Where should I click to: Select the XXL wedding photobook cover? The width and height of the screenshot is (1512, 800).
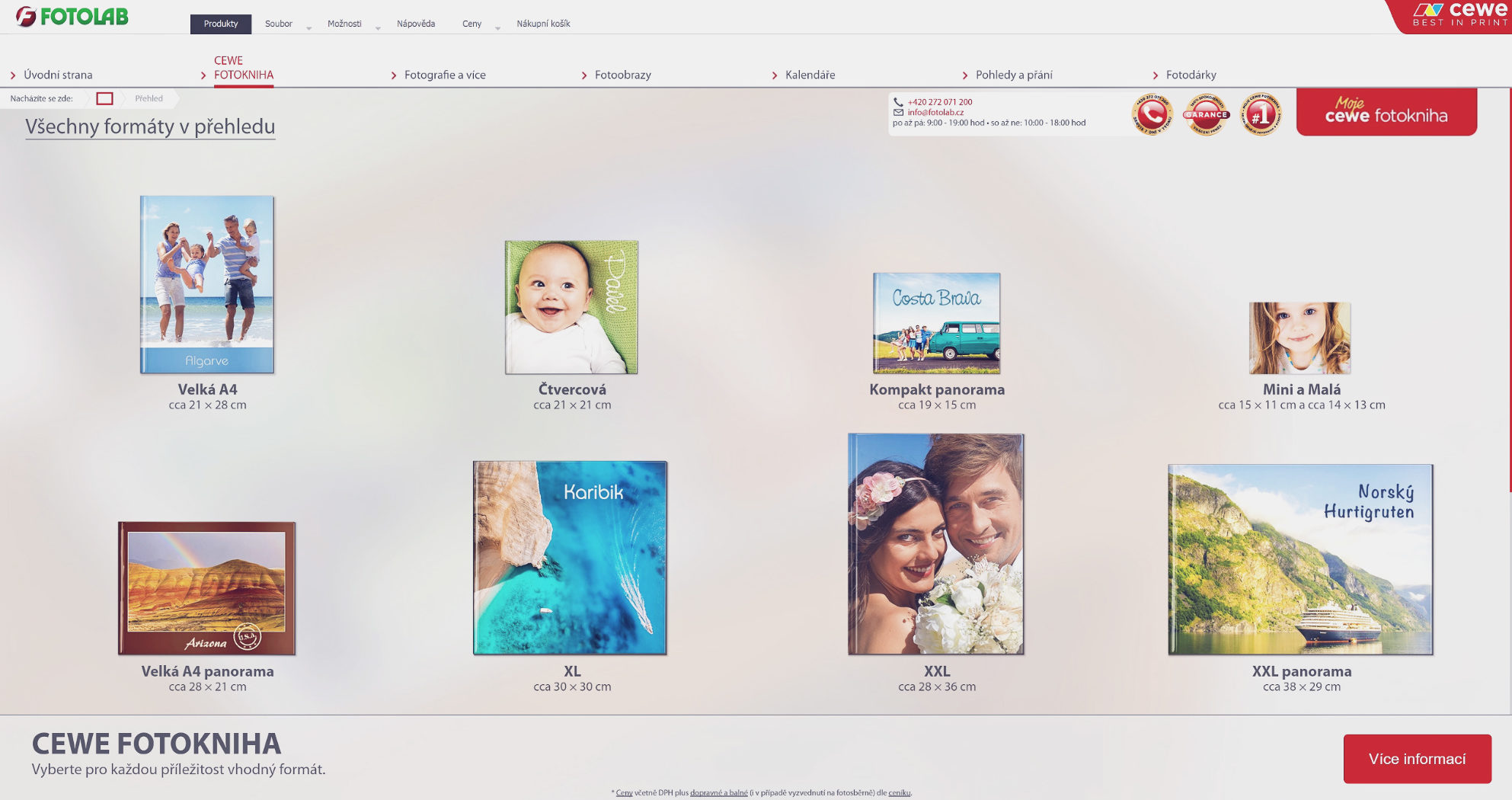point(936,544)
